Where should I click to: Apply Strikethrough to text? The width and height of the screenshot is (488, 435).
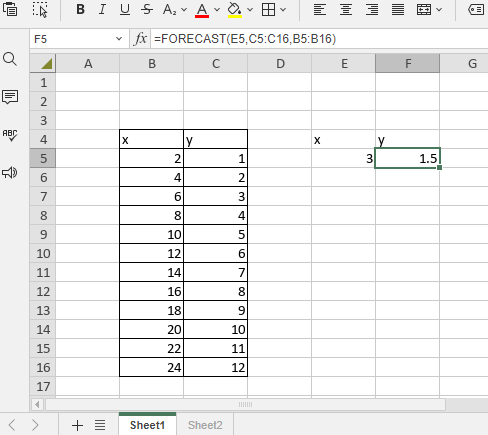(147, 9)
